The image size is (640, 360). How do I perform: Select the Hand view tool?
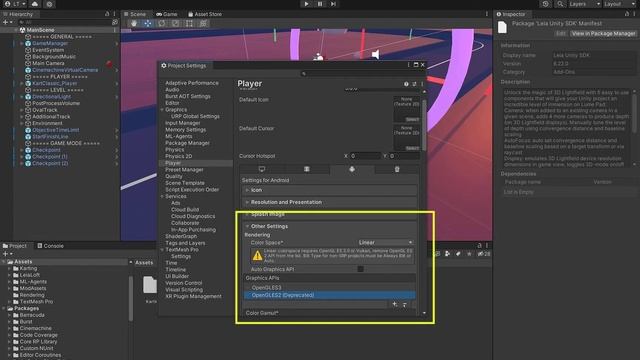click(134, 24)
